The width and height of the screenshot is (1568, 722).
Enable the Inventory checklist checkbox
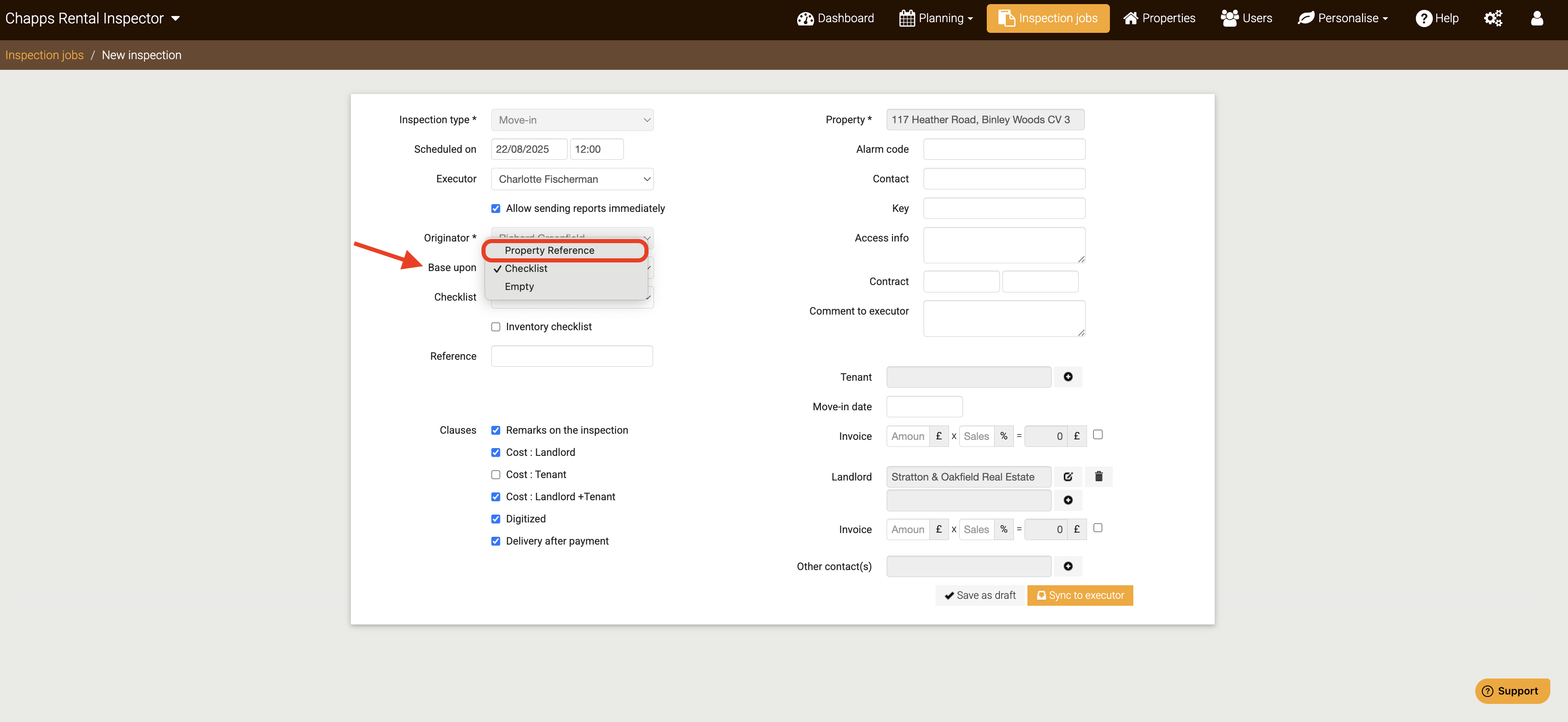[495, 327]
